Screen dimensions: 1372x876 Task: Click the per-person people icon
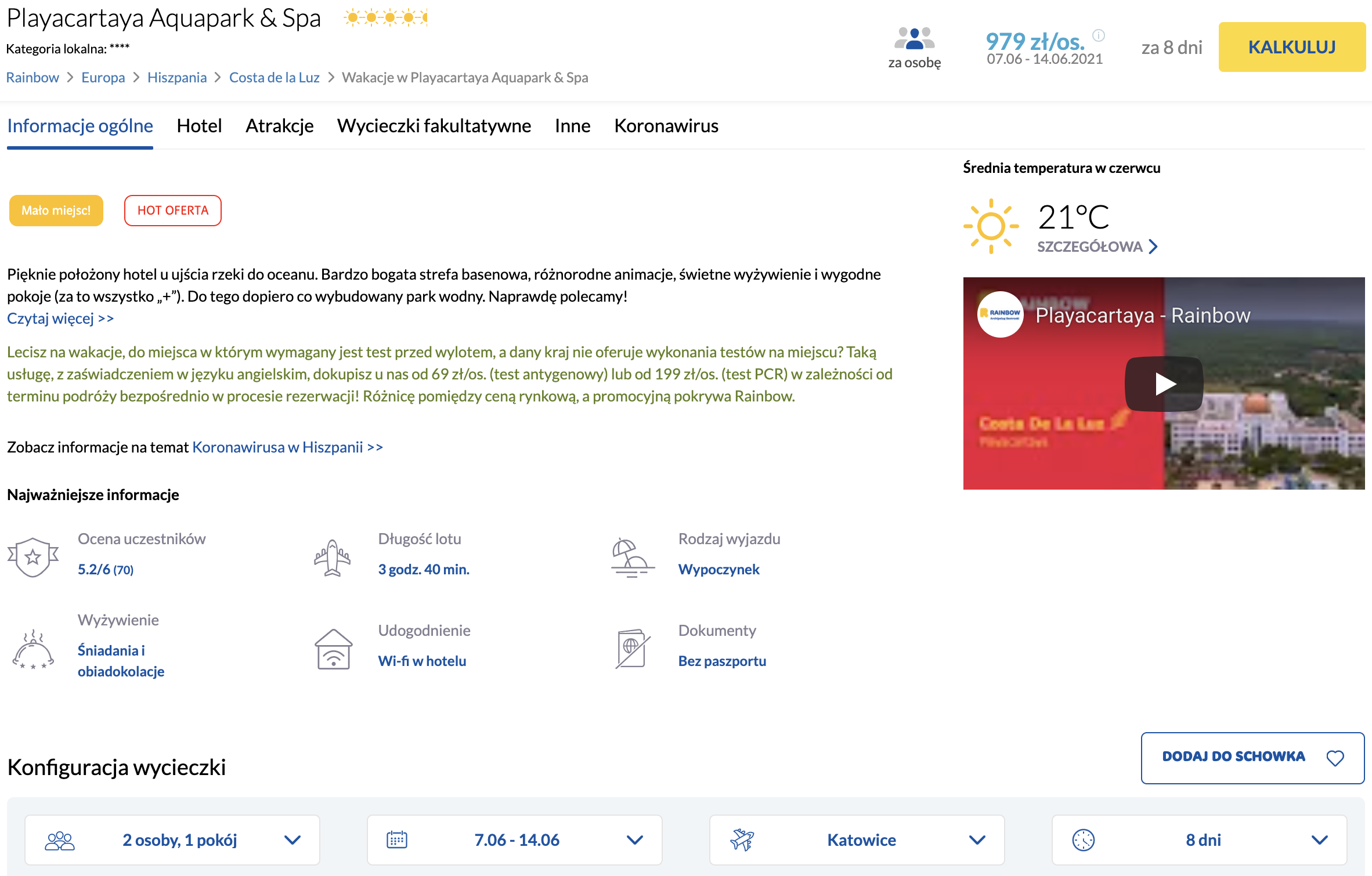click(x=914, y=39)
